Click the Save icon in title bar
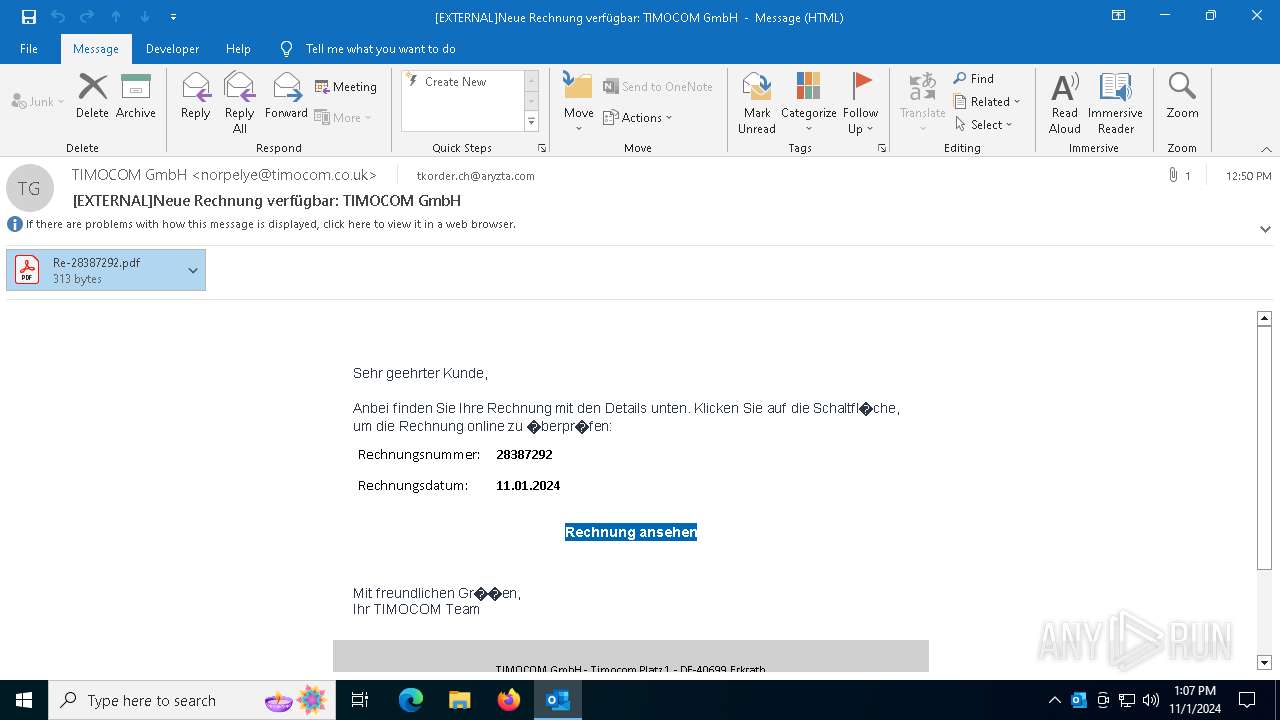The height and width of the screenshot is (720, 1280). (29, 17)
